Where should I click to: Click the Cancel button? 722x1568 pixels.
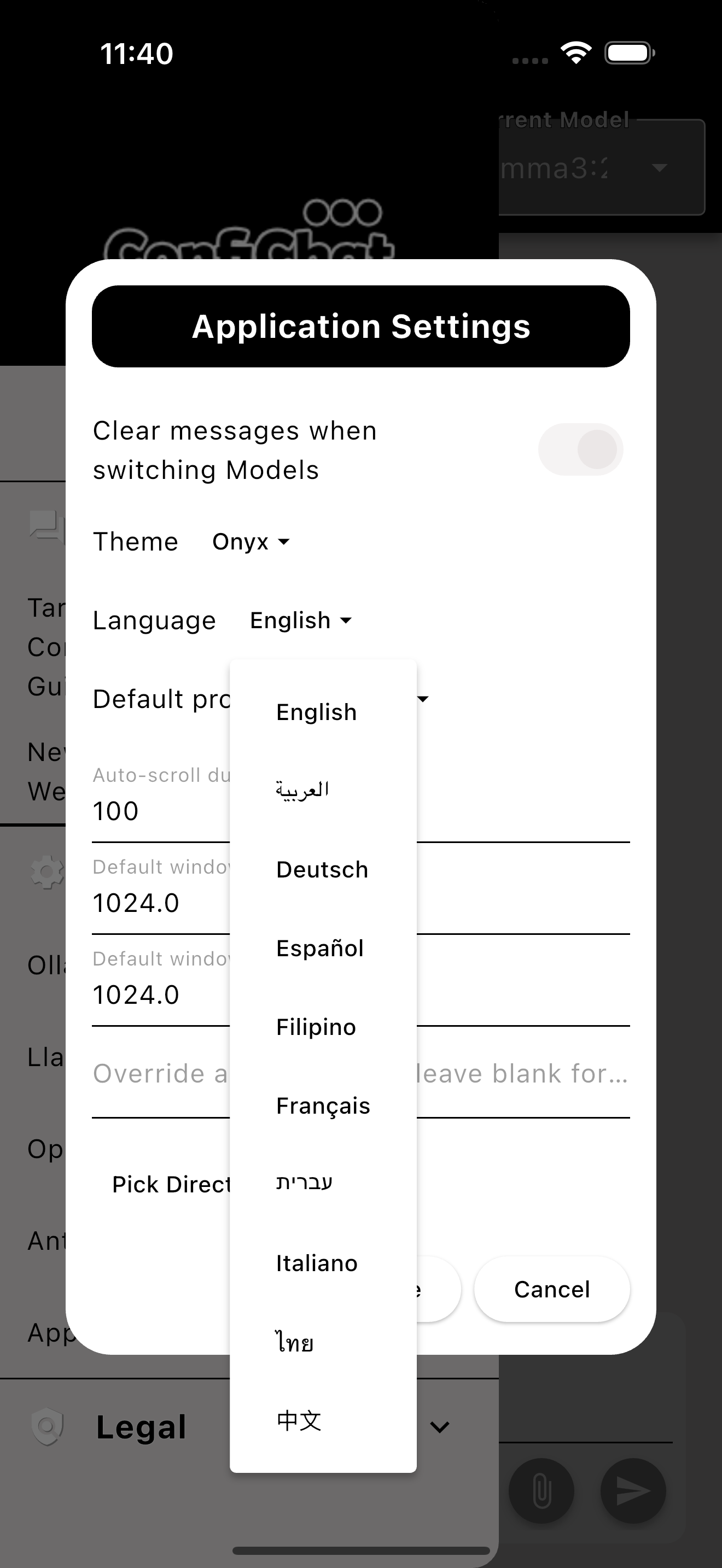click(551, 1289)
